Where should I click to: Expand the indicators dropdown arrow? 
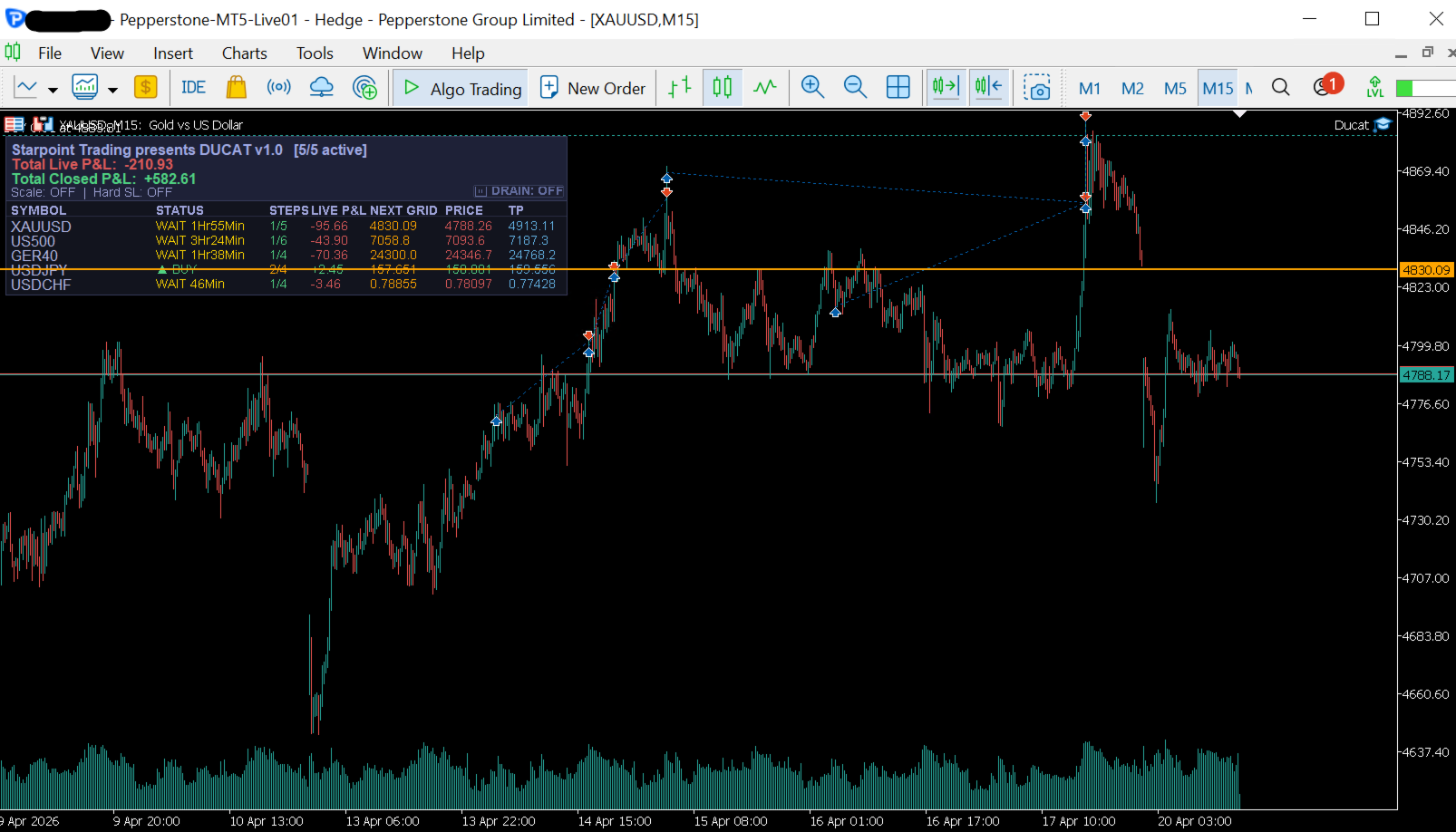click(x=112, y=89)
